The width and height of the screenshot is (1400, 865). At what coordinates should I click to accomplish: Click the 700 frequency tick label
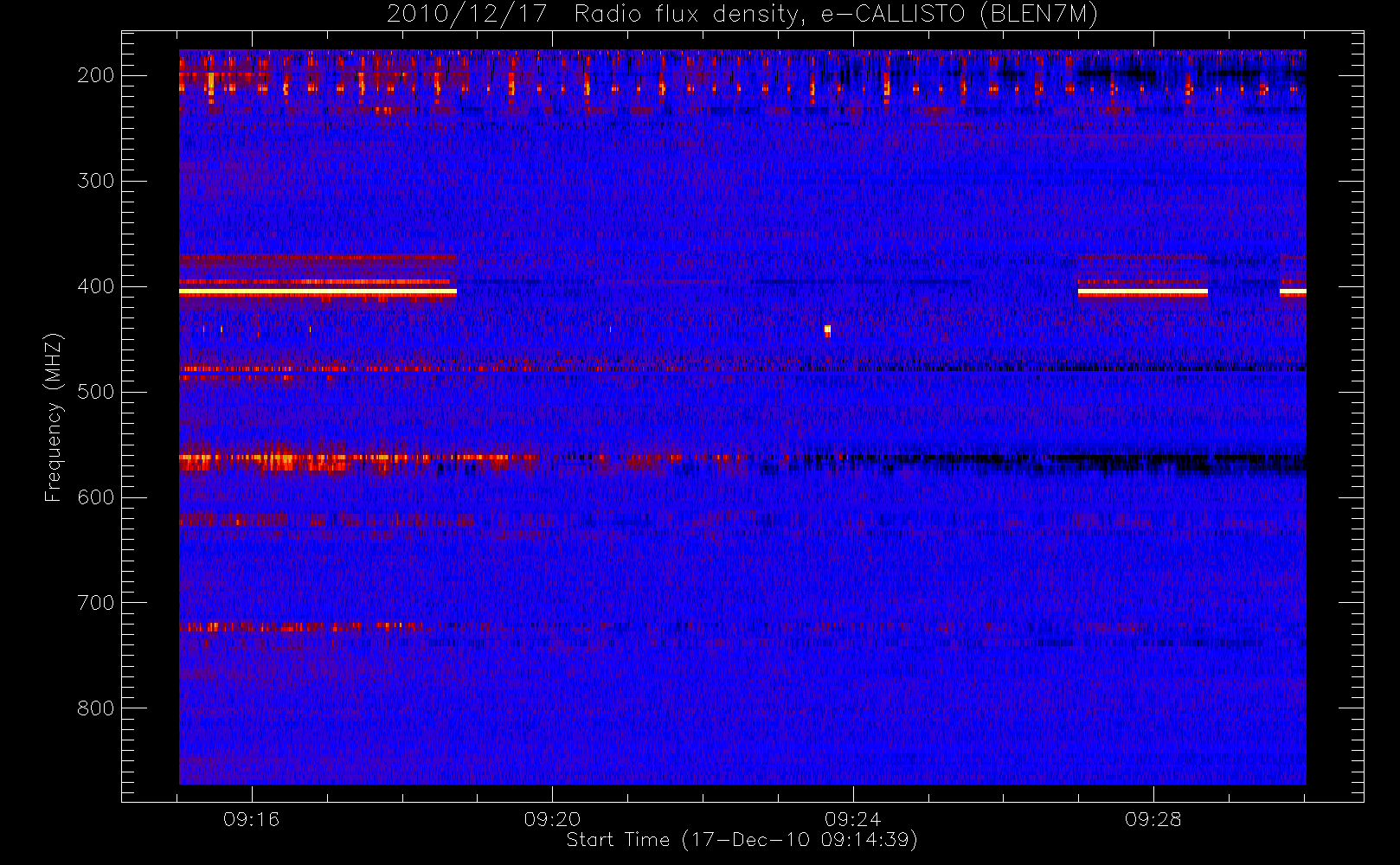coord(96,603)
